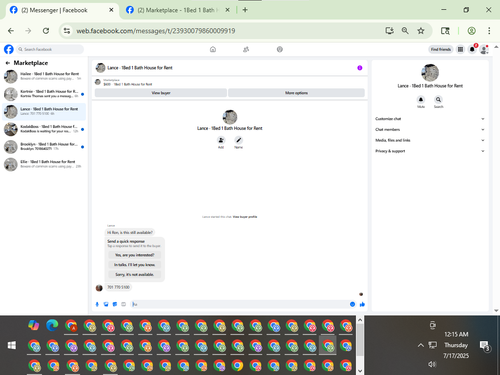Click the back arrow beside Marketplace
The width and height of the screenshot is (500, 375).
[8, 63]
